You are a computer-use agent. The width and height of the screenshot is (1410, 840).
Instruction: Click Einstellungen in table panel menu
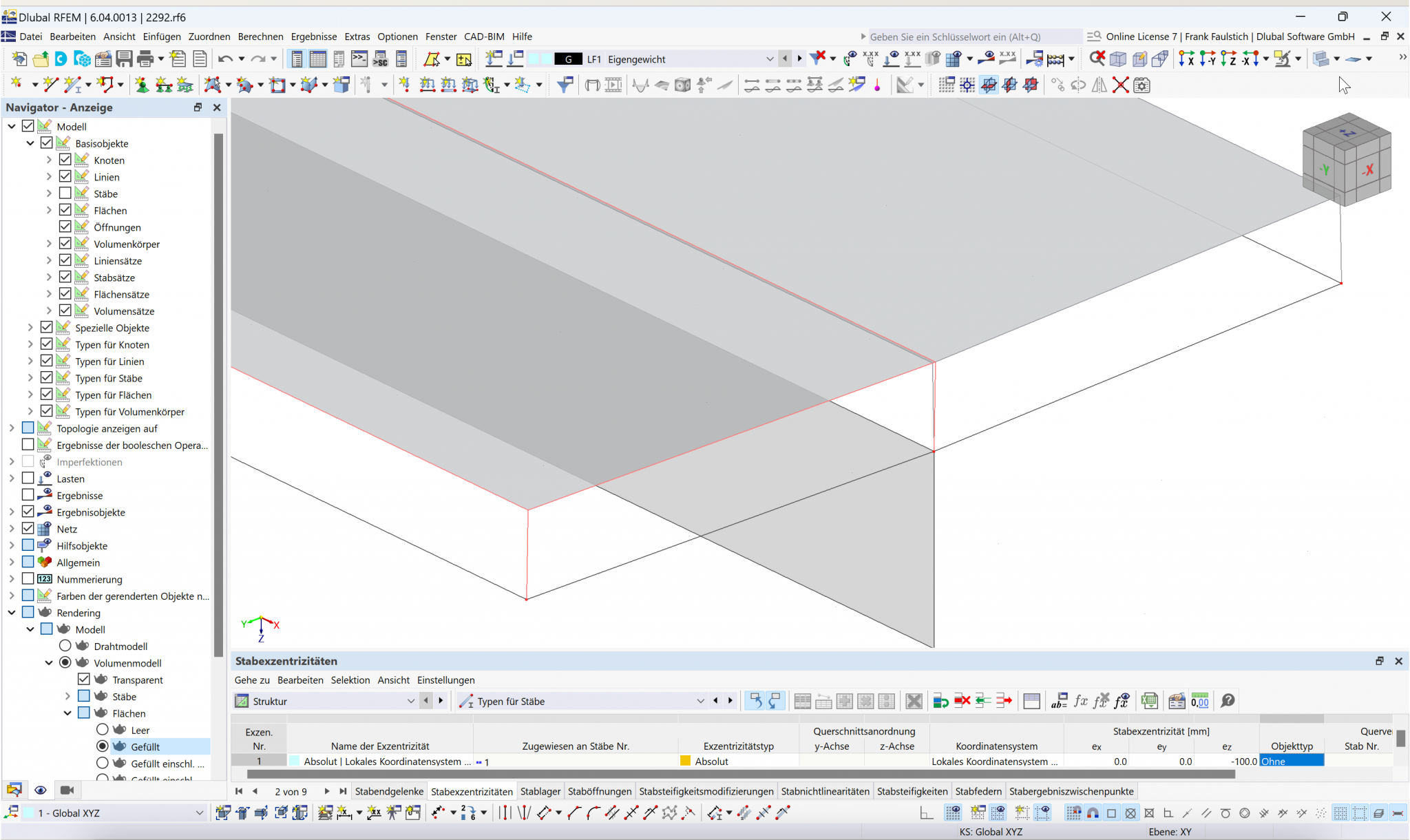[445, 680]
